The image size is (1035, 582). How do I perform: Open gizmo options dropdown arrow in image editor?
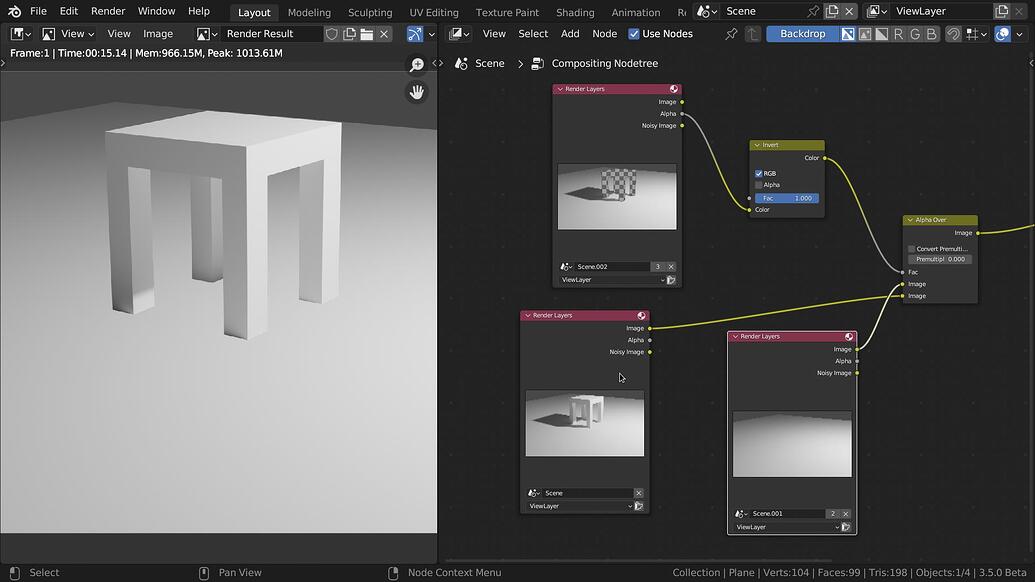432,34
